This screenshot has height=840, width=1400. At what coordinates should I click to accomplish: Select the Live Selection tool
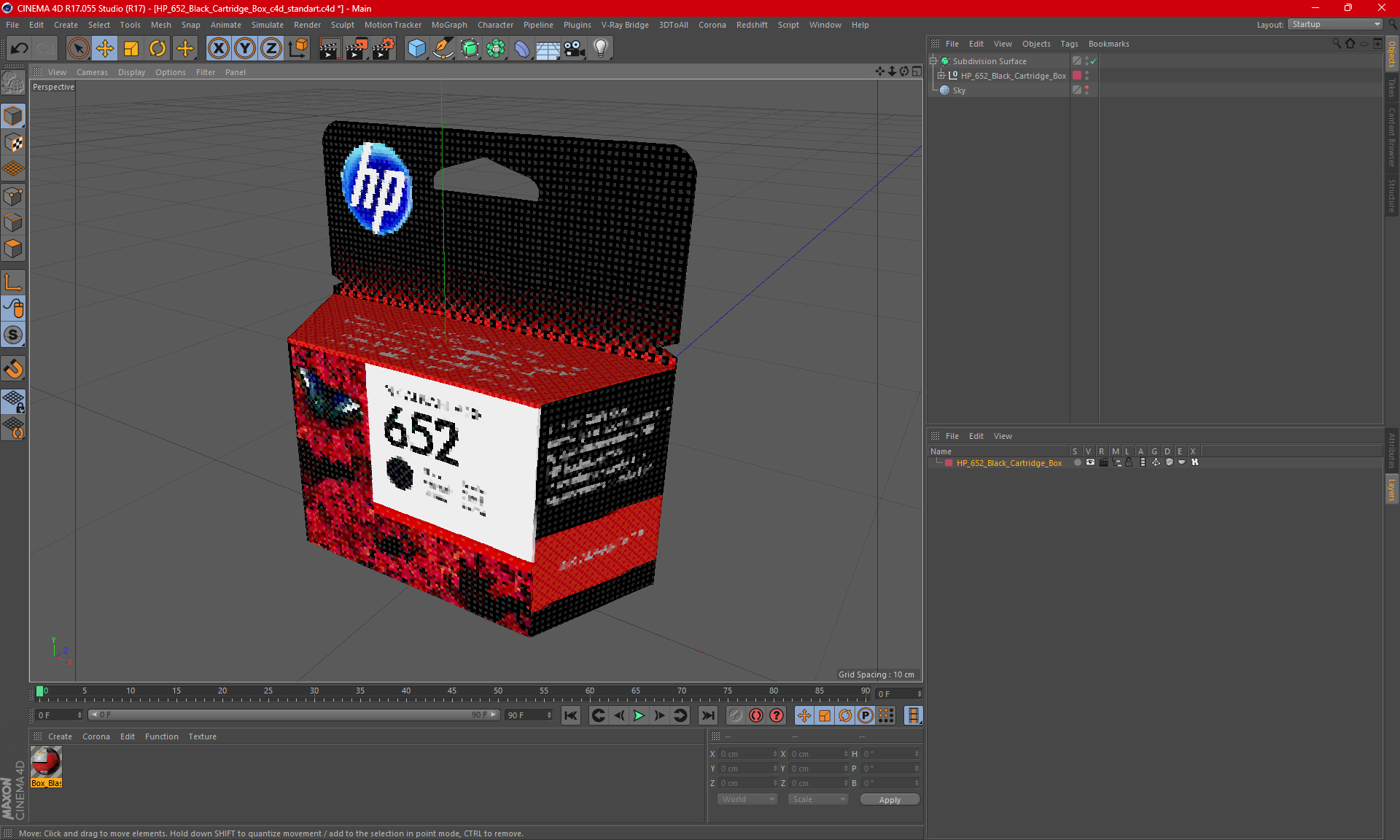78,48
